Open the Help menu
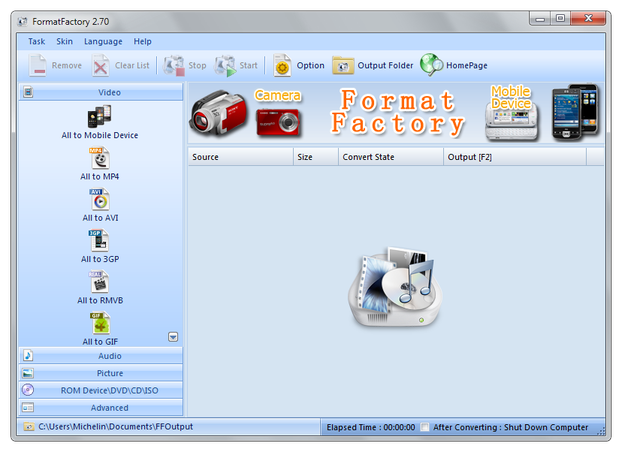Screen dimensions: 625x455 point(142,41)
